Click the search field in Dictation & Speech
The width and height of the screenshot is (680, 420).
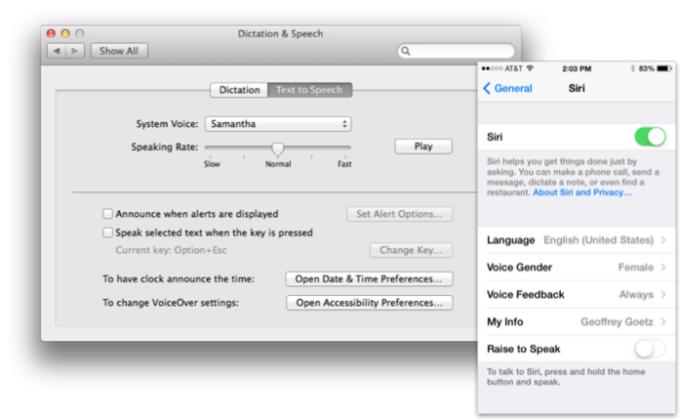[456, 51]
